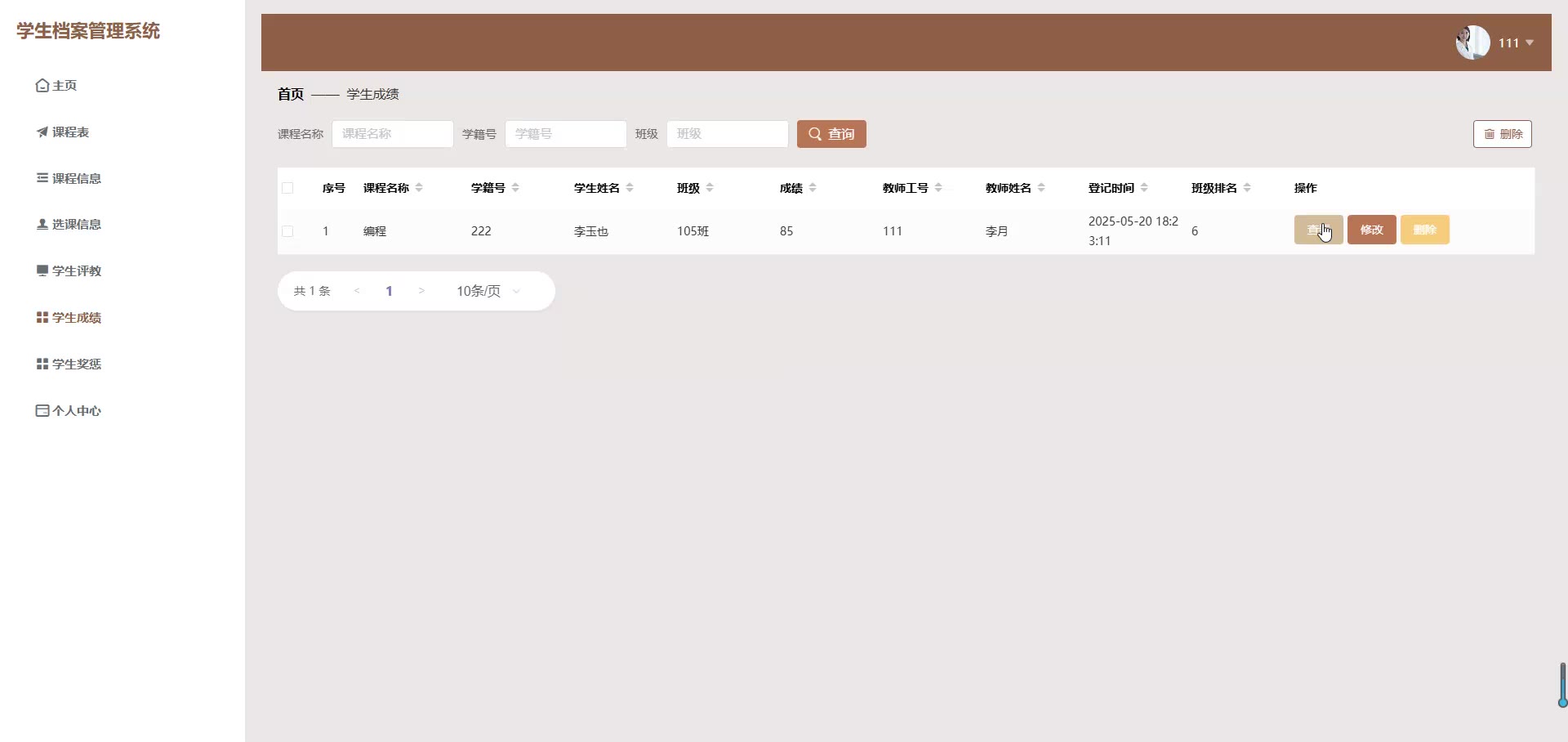Open the 111 user account dropdown

1516,43
